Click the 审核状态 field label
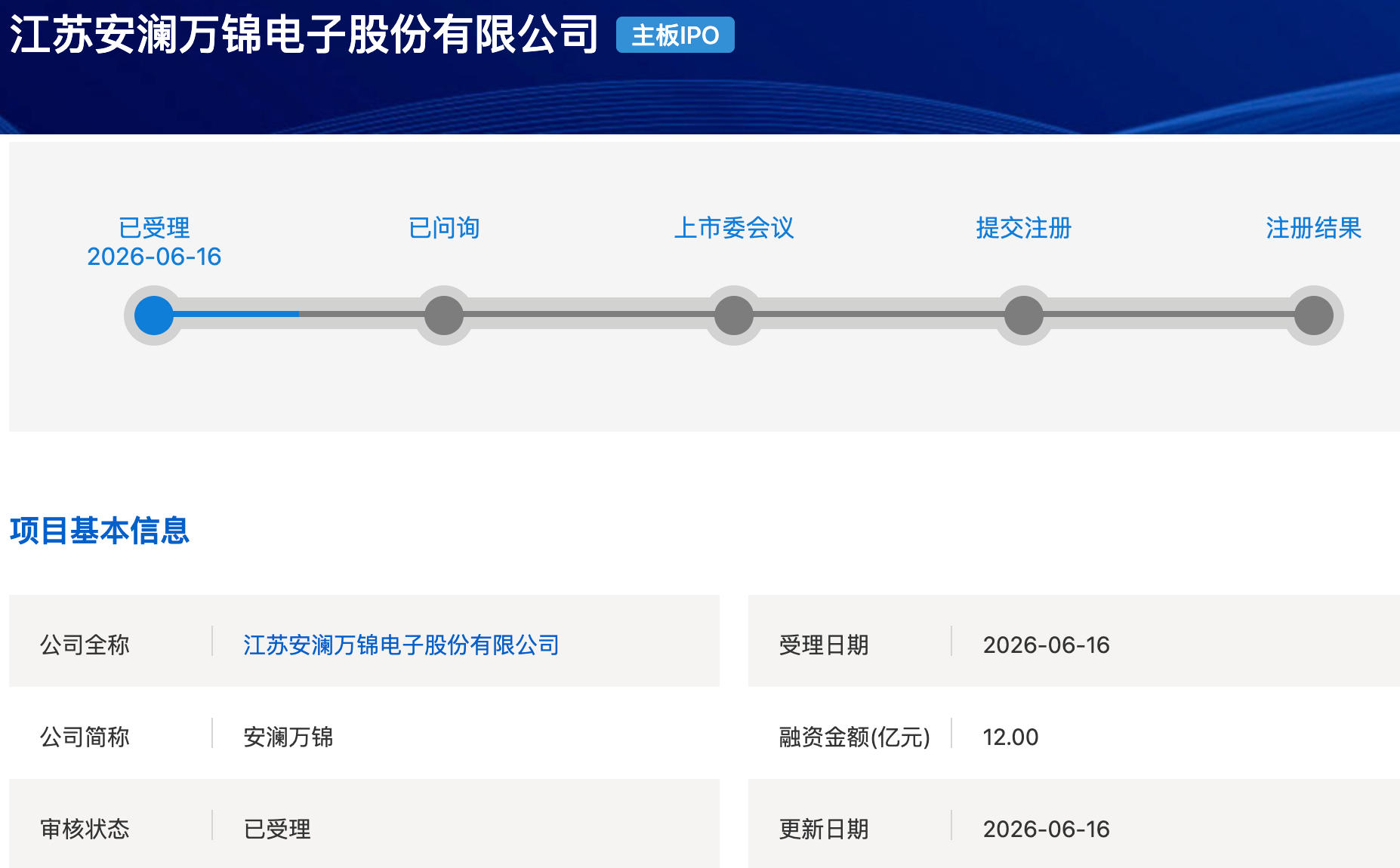The height and width of the screenshot is (868, 1400). pyautogui.click(x=85, y=830)
